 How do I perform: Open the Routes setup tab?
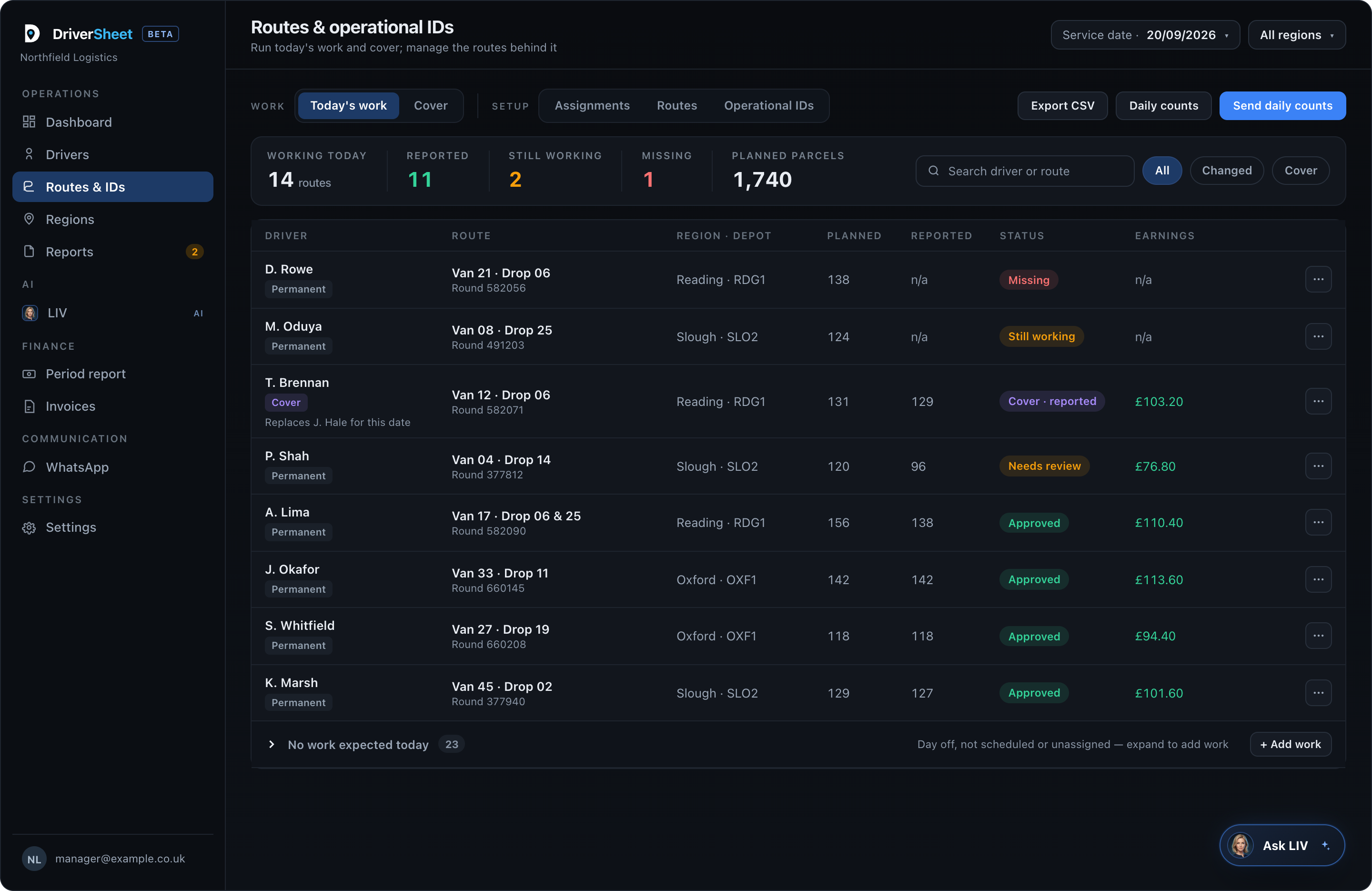pyautogui.click(x=677, y=105)
